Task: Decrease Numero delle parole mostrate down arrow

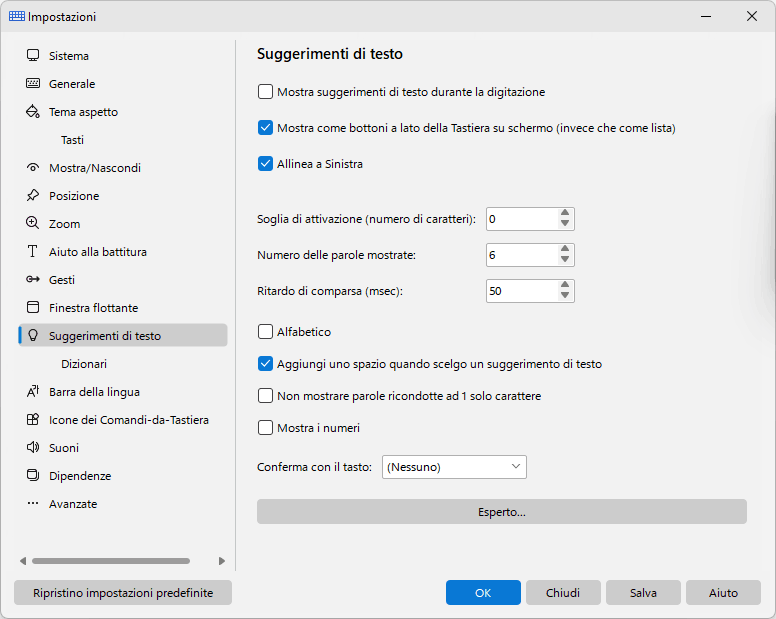Action: click(565, 260)
